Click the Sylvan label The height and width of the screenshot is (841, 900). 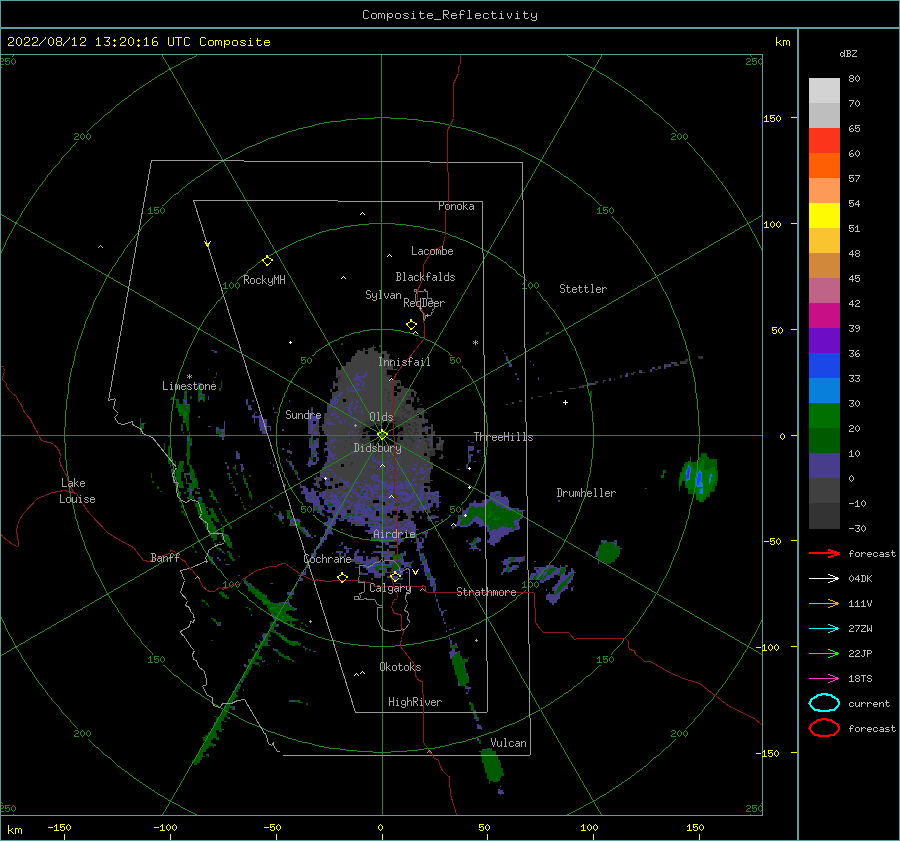(x=383, y=295)
